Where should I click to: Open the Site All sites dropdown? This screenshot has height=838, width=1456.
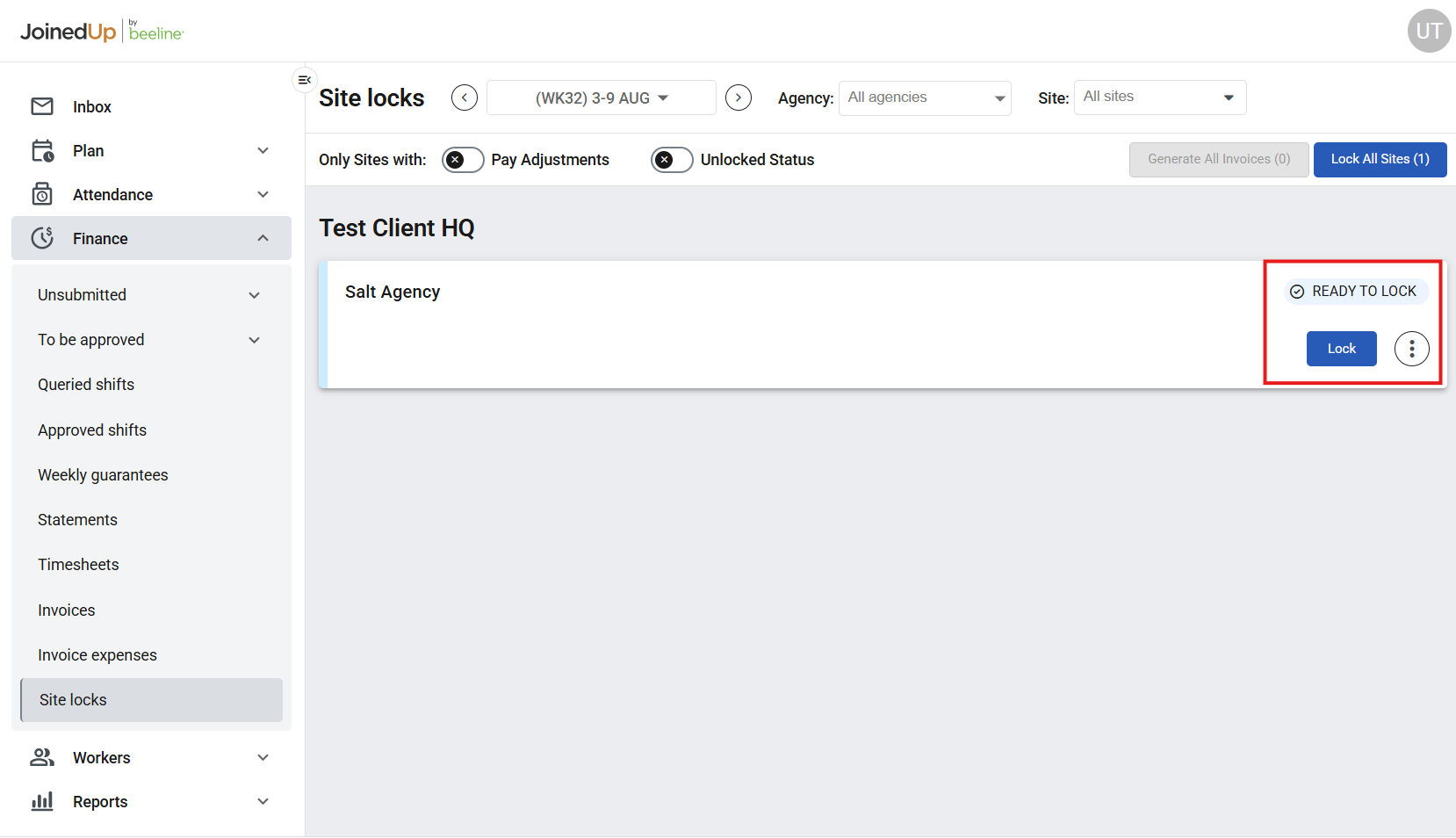coord(1160,98)
